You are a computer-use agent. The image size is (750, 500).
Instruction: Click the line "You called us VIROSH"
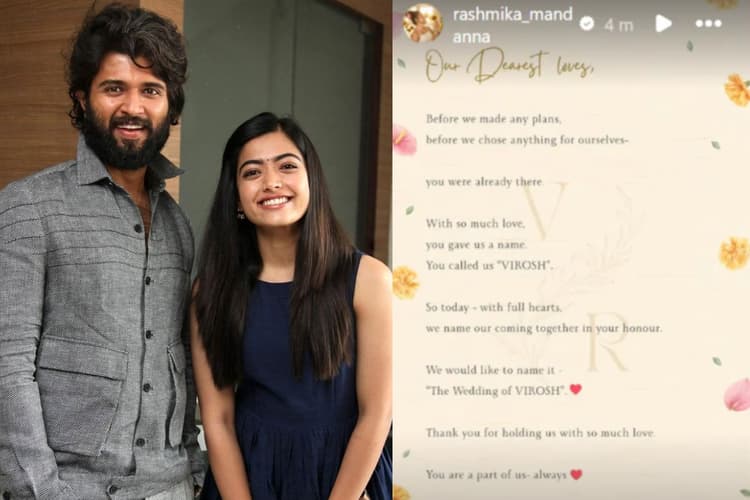[489, 266]
